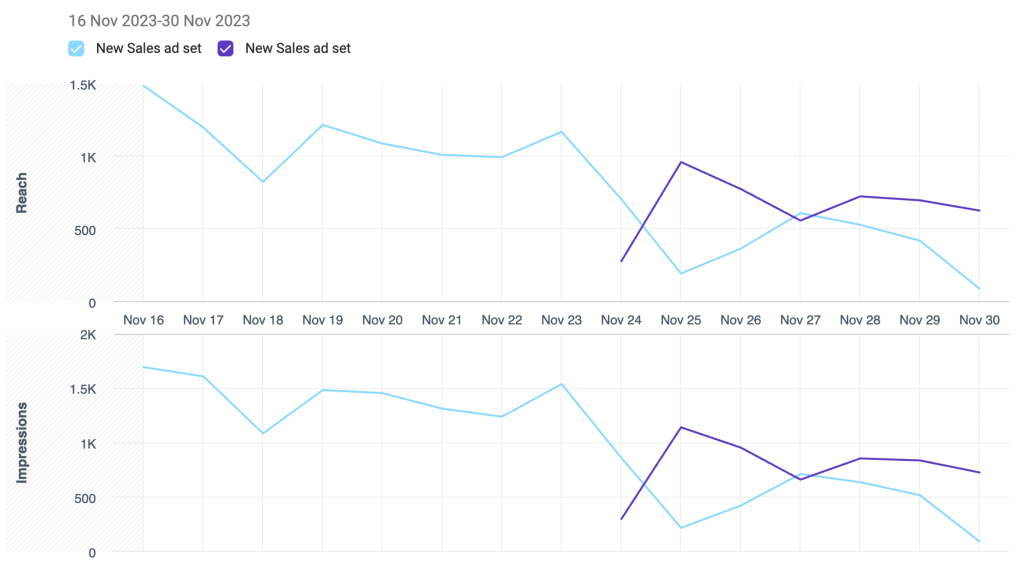This screenshot has height=567, width=1023.
Task: Click the purple Impressions end point at Nov 30
Action: click(x=979, y=472)
